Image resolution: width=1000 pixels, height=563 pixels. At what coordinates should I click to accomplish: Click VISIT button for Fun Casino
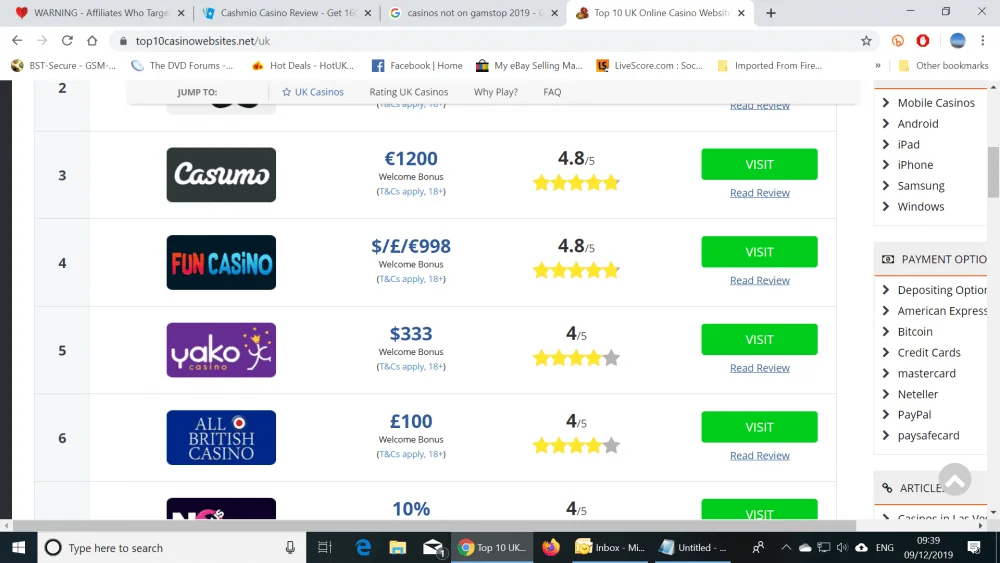pyautogui.click(x=759, y=252)
